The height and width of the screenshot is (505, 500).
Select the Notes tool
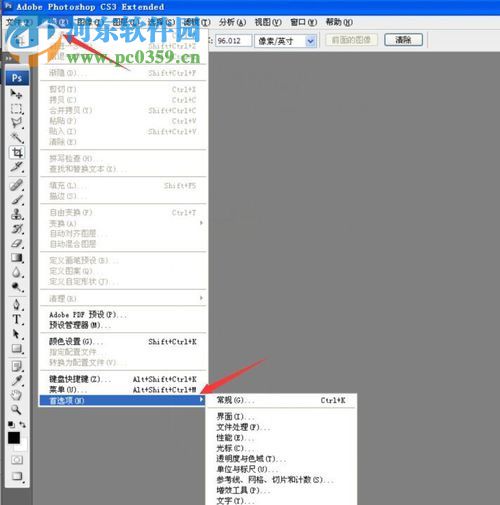coord(17,366)
